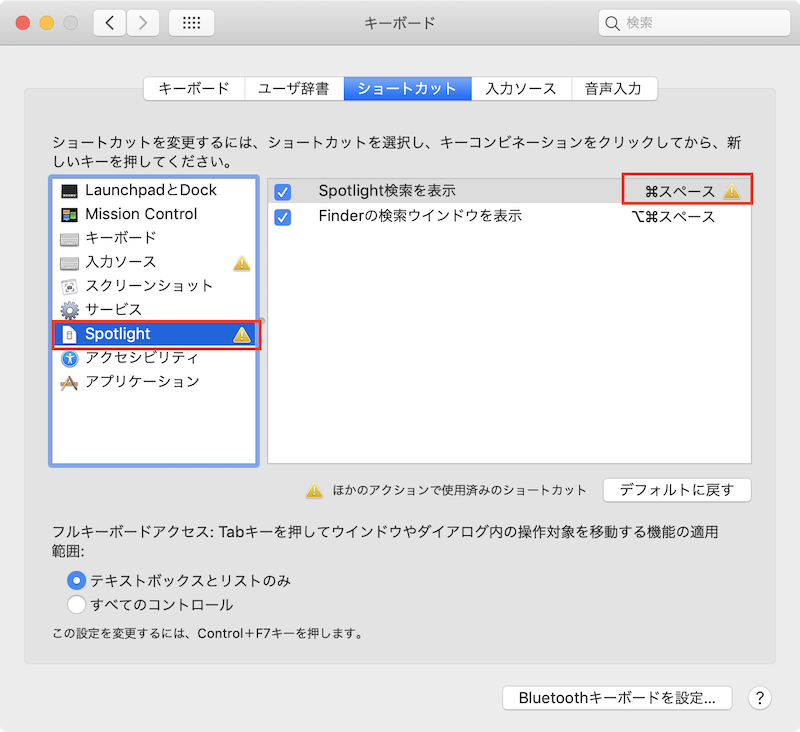Switch to the ショートカット tab

407,88
